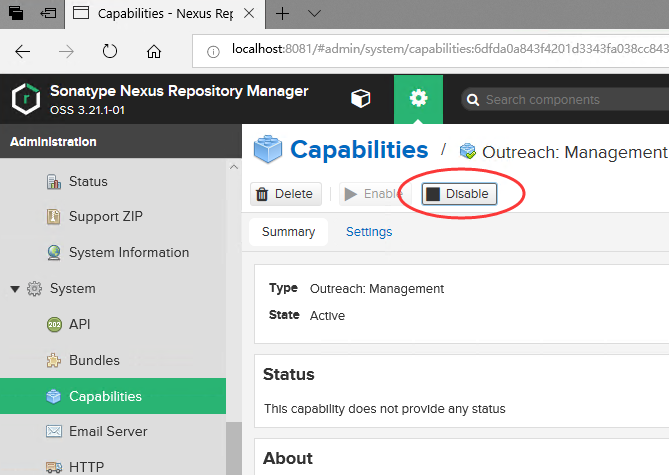Click the Capabilities breadcrumb heading
Screen dimensions: 669x475
[358, 150]
